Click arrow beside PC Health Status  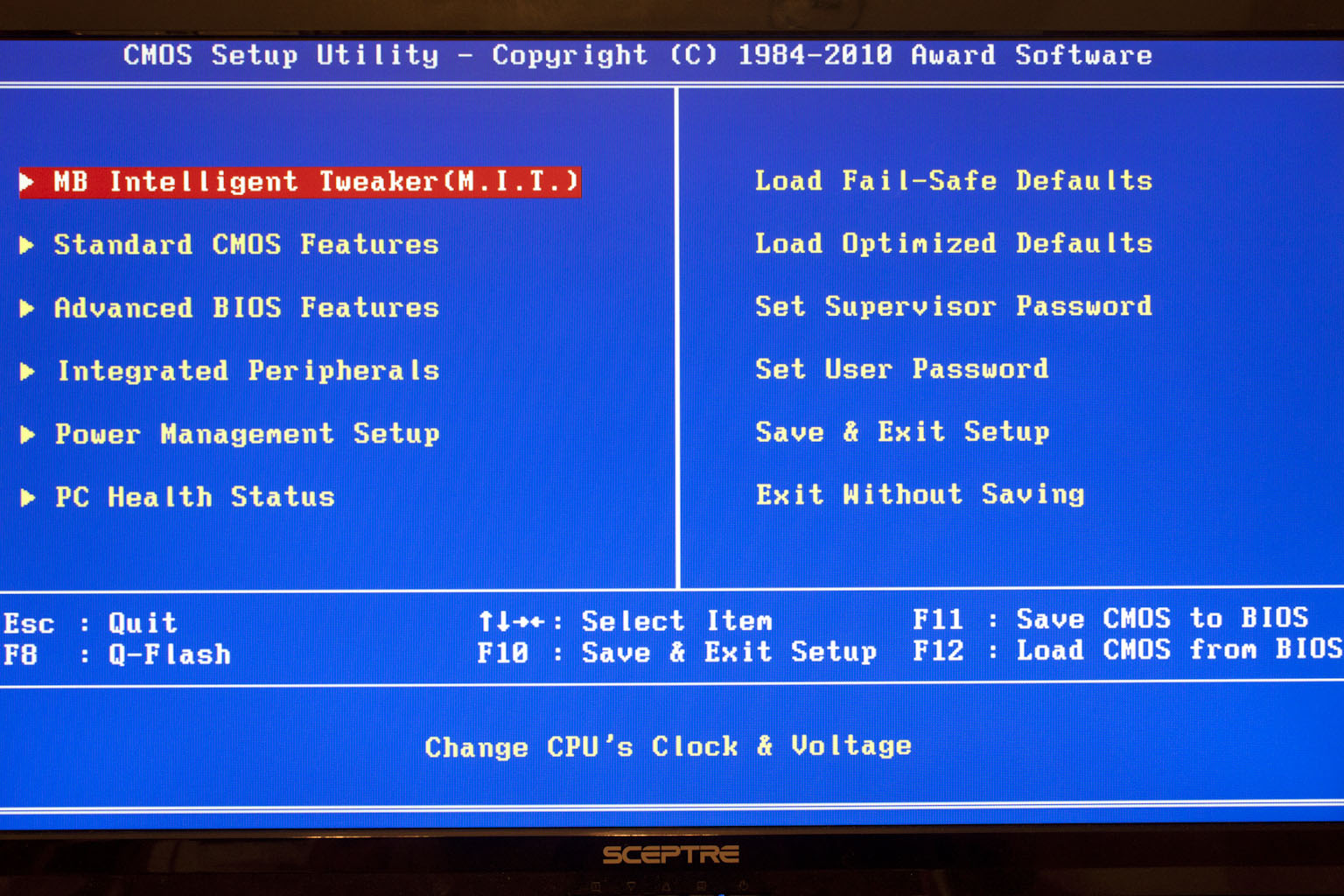point(27,497)
